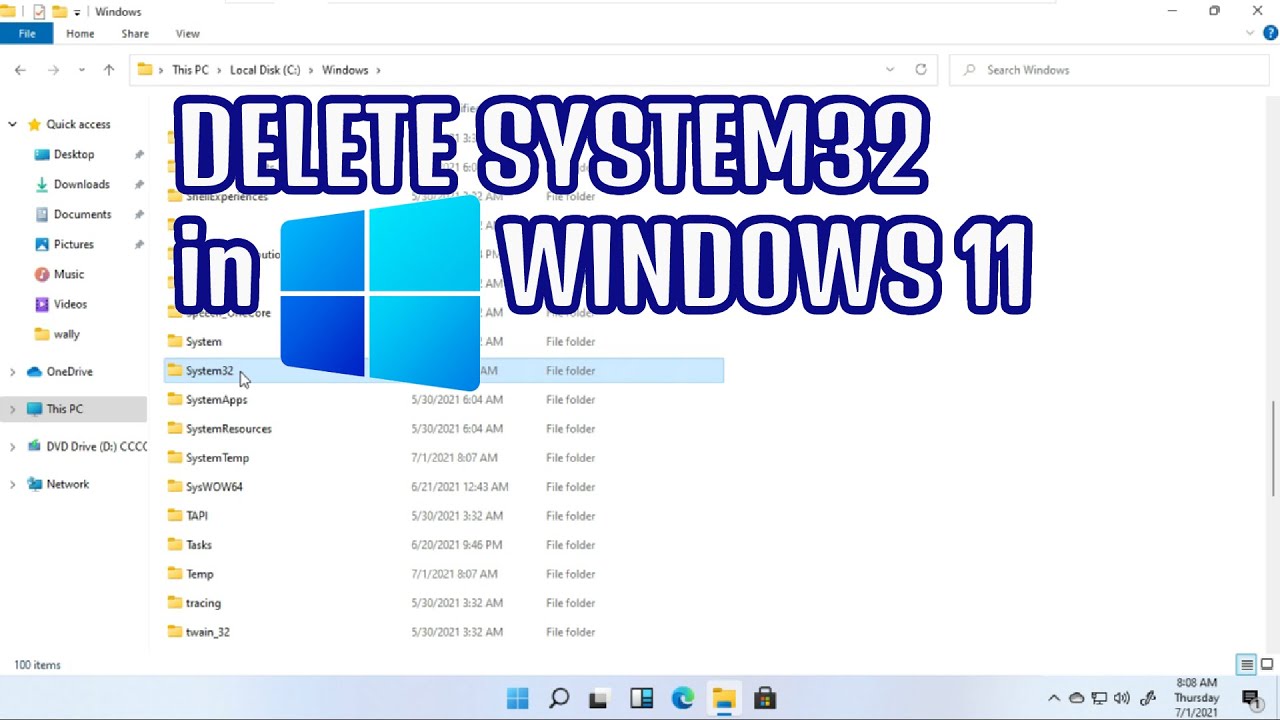Select OneDrive in navigation pane
The height and width of the screenshot is (720, 1280).
(x=69, y=372)
